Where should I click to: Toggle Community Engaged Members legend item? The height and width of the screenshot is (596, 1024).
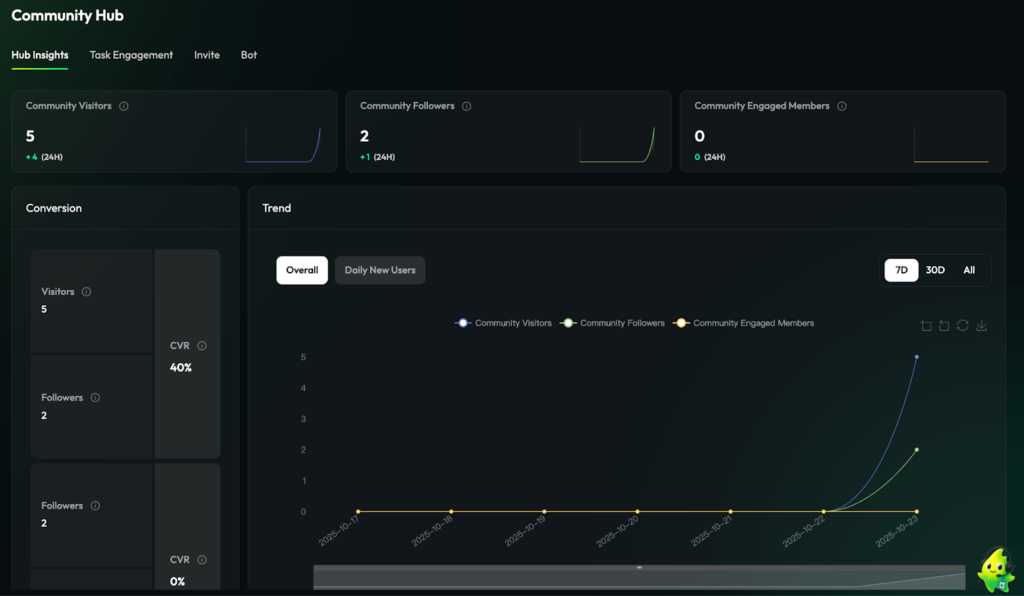(x=744, y=323)
